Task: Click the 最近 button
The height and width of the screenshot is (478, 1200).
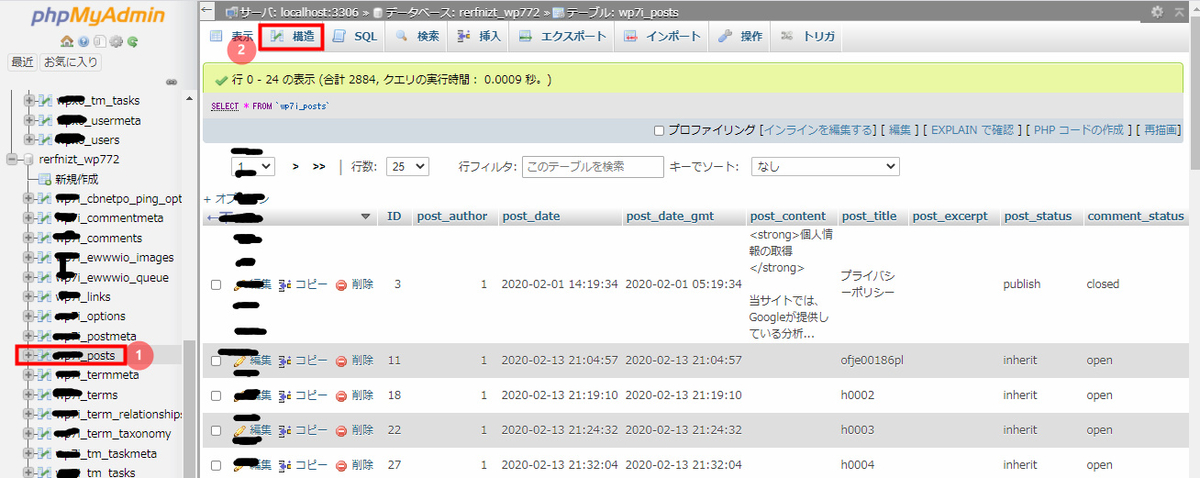Action: [x=22, y=62]
